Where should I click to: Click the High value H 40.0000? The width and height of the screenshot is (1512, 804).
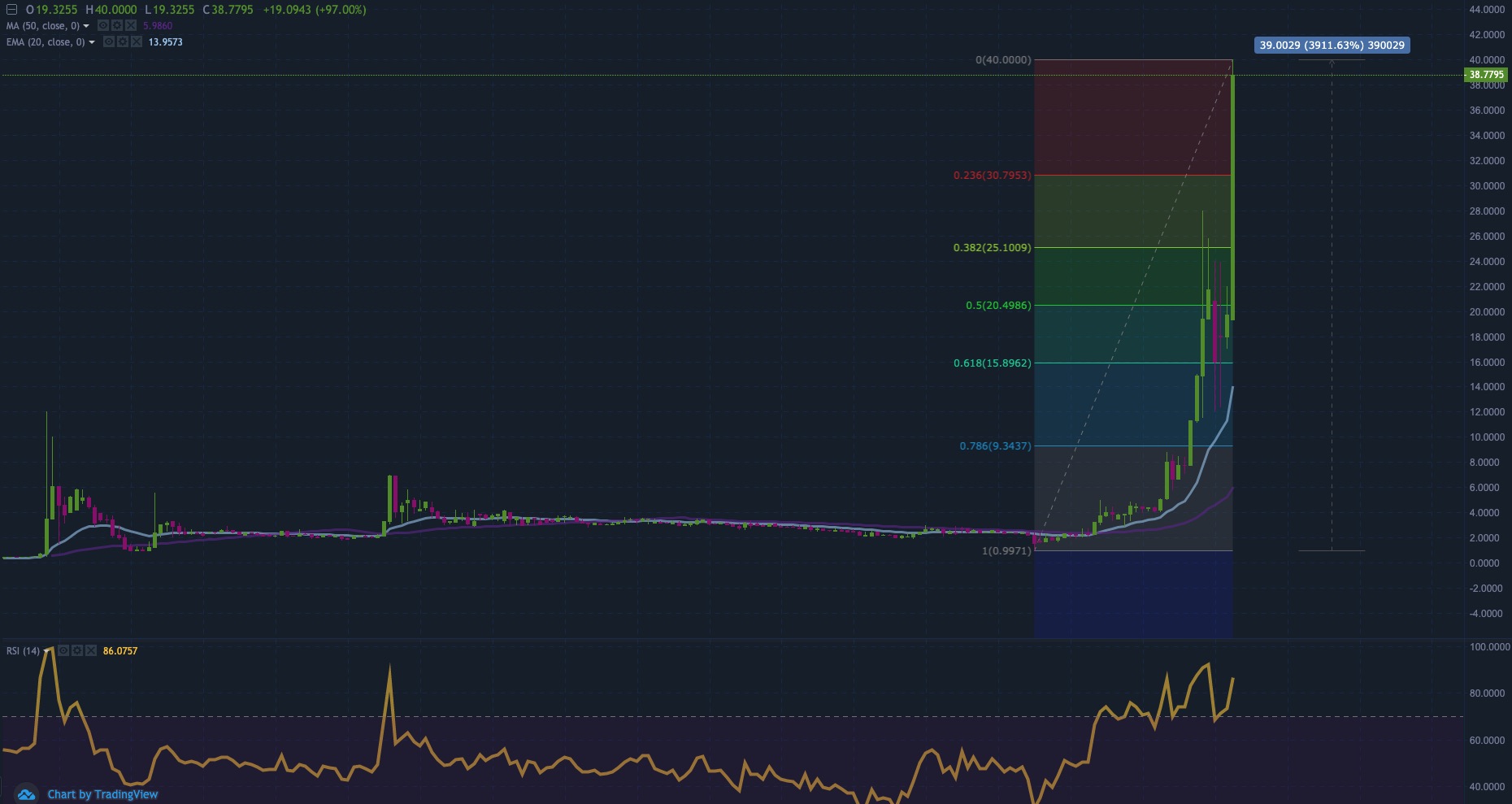click(111, 10)
